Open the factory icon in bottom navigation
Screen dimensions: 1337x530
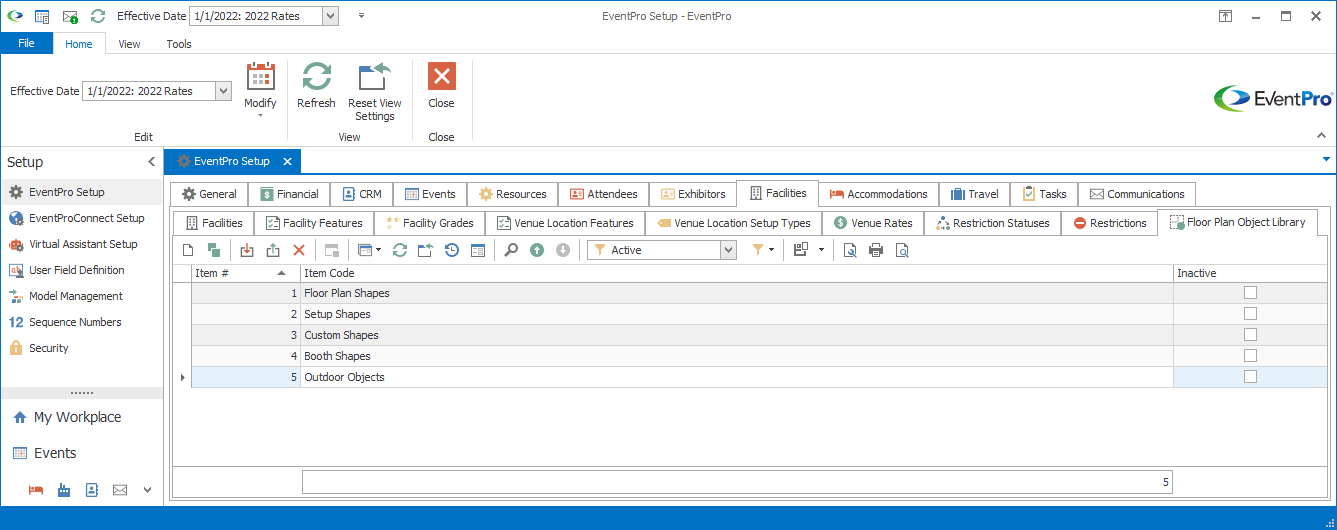click(64, 490)
